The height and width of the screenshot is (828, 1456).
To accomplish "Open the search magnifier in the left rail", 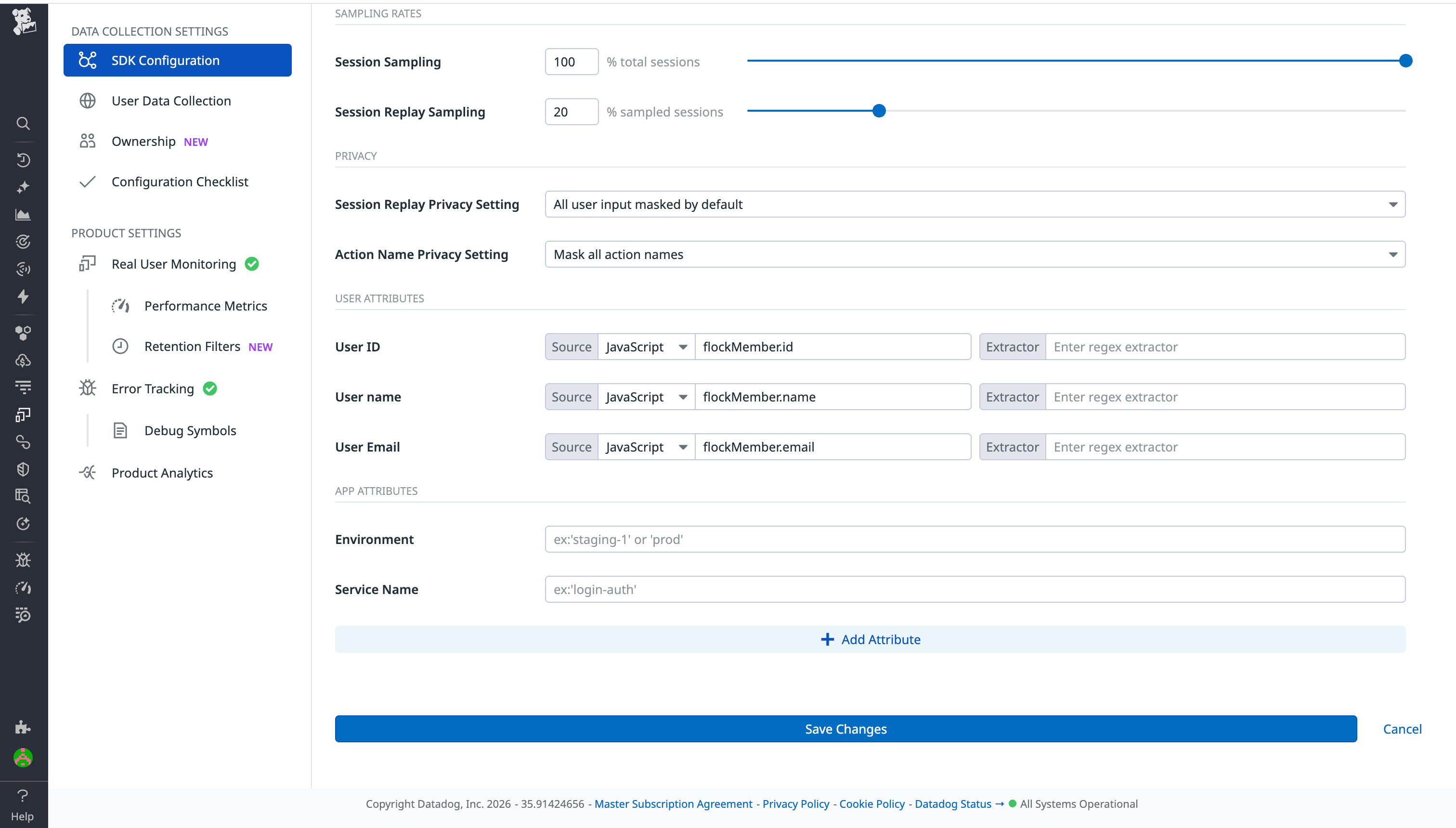I will pyautogui.click(x=23, y=123).
